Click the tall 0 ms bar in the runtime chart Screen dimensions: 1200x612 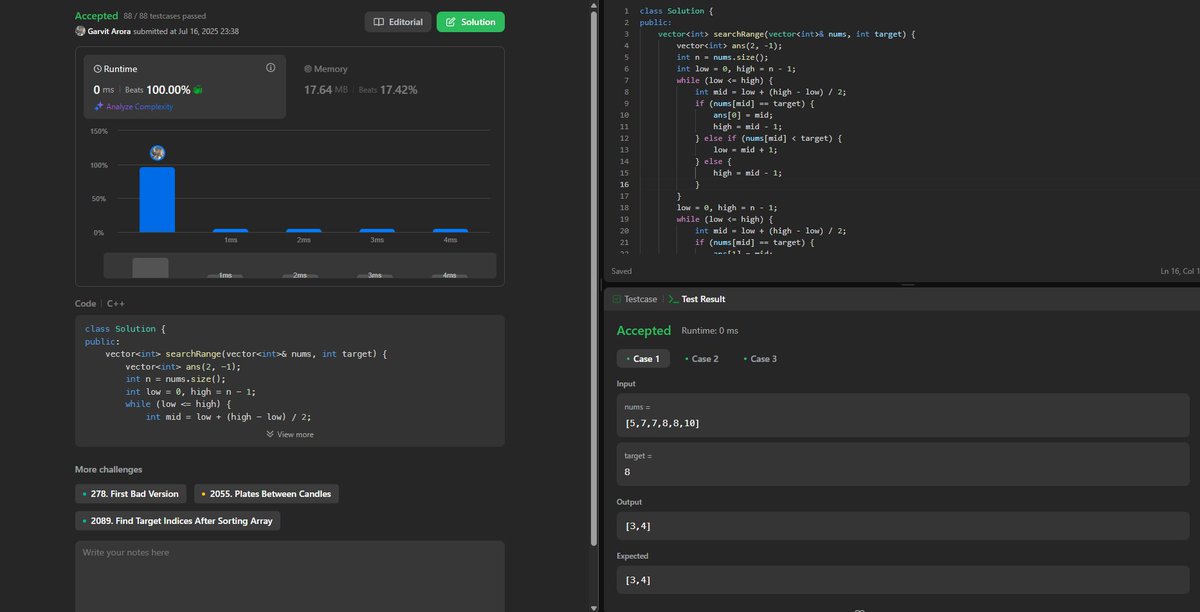pyautogui.click(x=157, y=199)
